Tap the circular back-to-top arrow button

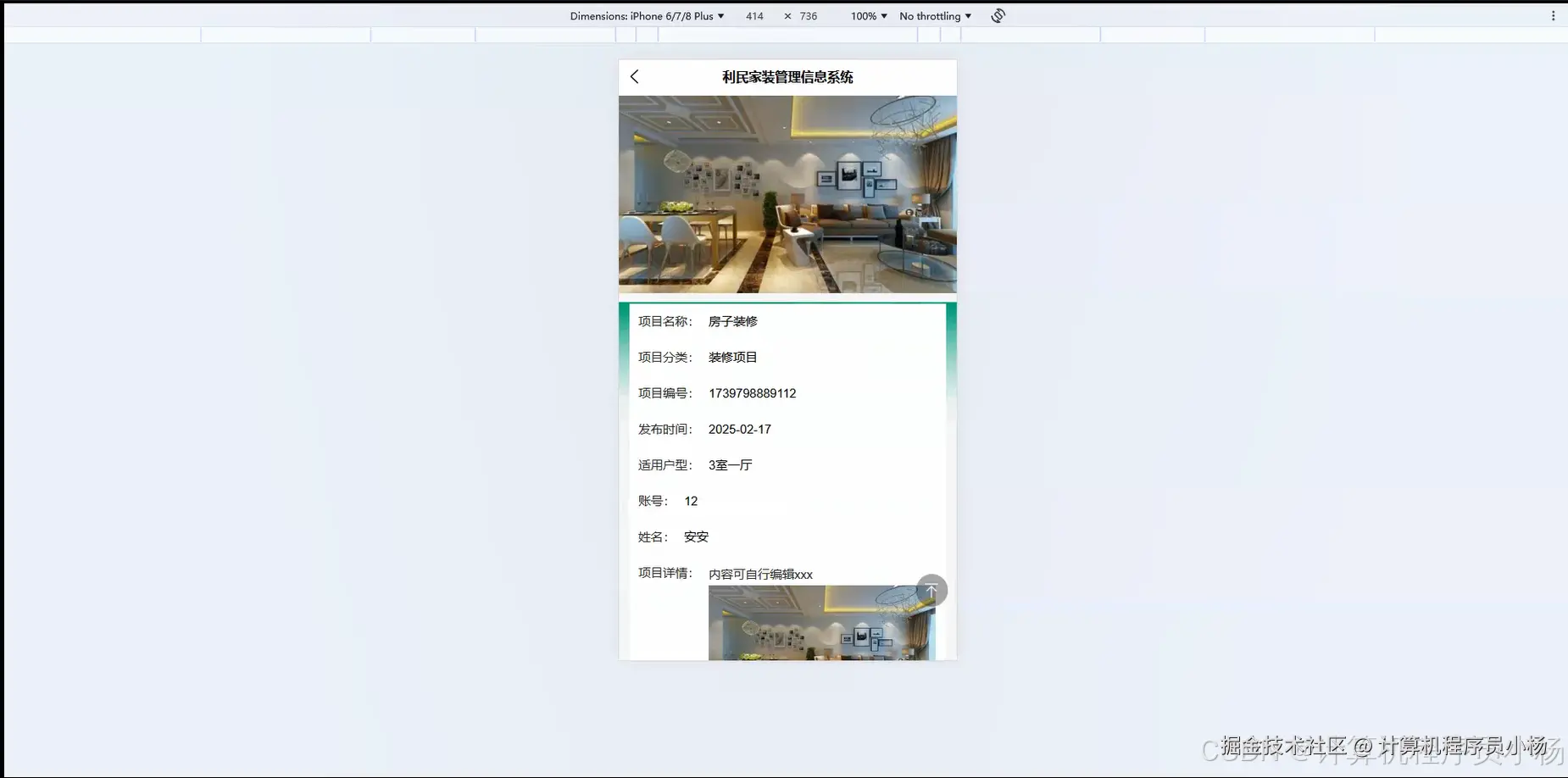pyautogui.click(x=931, y=590)
